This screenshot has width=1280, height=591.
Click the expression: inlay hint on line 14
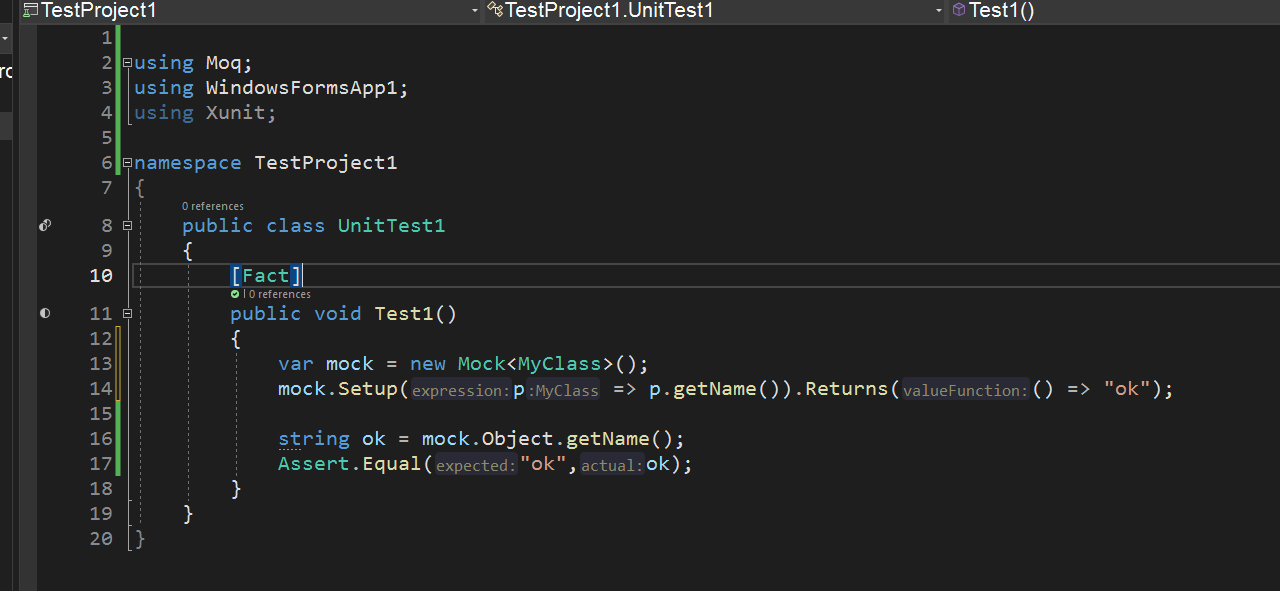tap(460, 390)
